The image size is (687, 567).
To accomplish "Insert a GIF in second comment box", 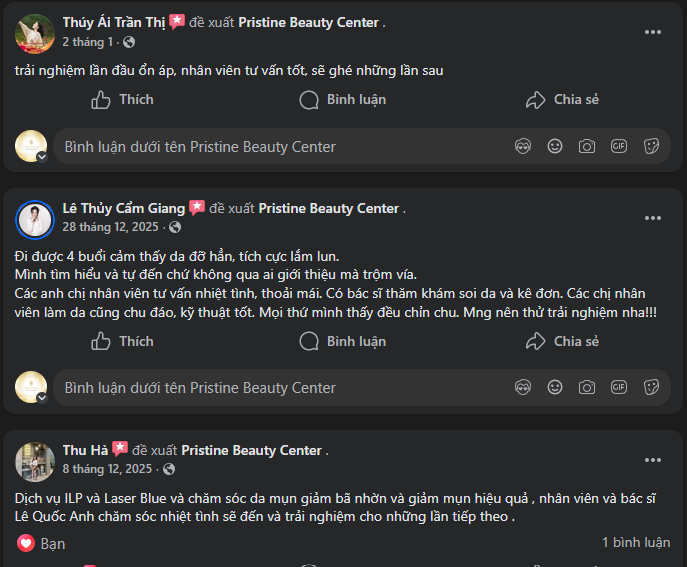I will (x=619, y=387).
